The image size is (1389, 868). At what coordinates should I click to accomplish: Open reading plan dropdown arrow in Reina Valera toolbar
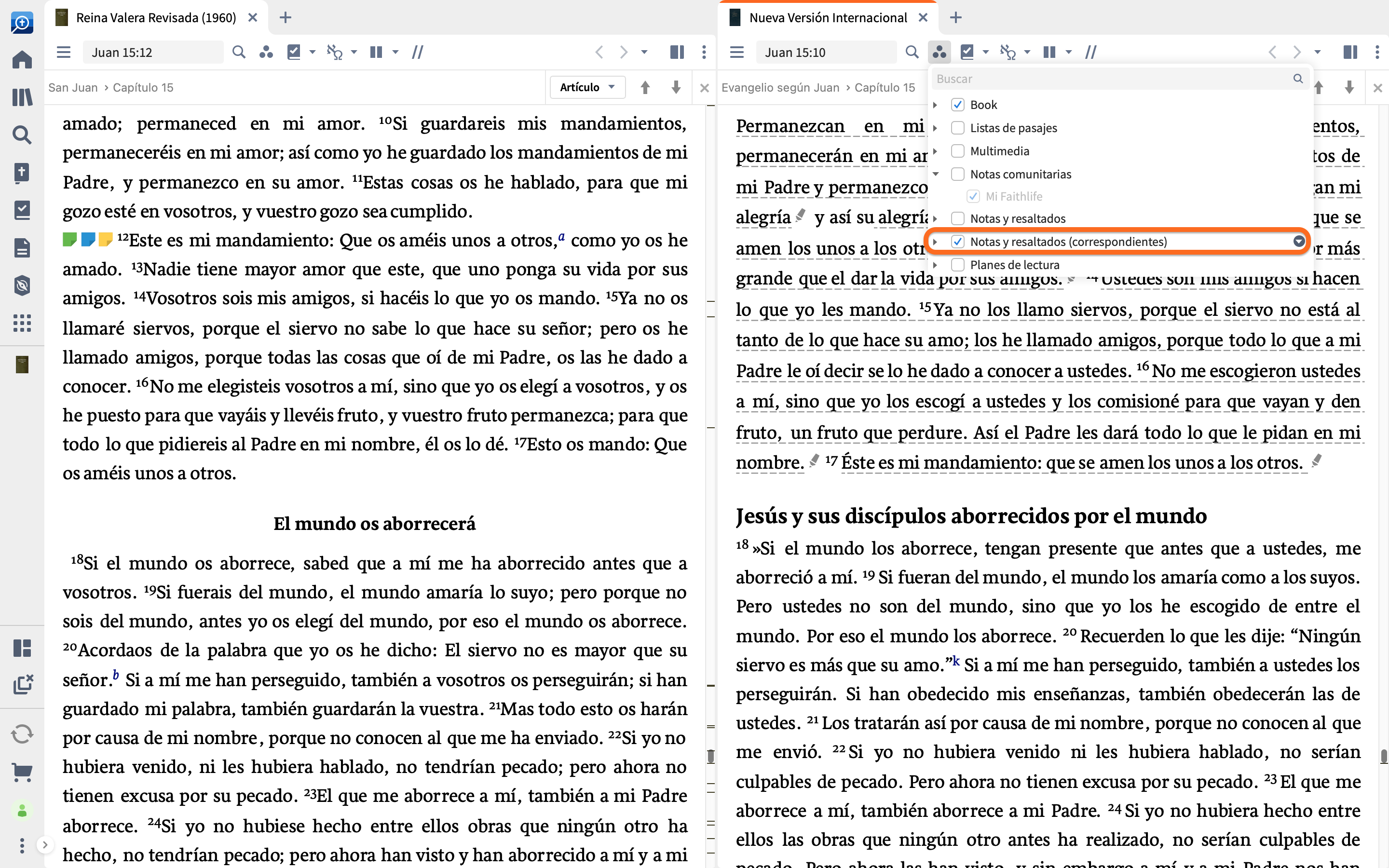click(x=312, y=52)
